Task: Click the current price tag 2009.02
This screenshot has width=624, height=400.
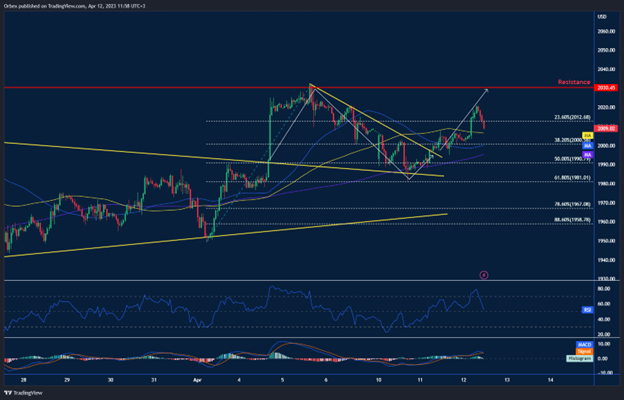Action: tap(604, 128)
